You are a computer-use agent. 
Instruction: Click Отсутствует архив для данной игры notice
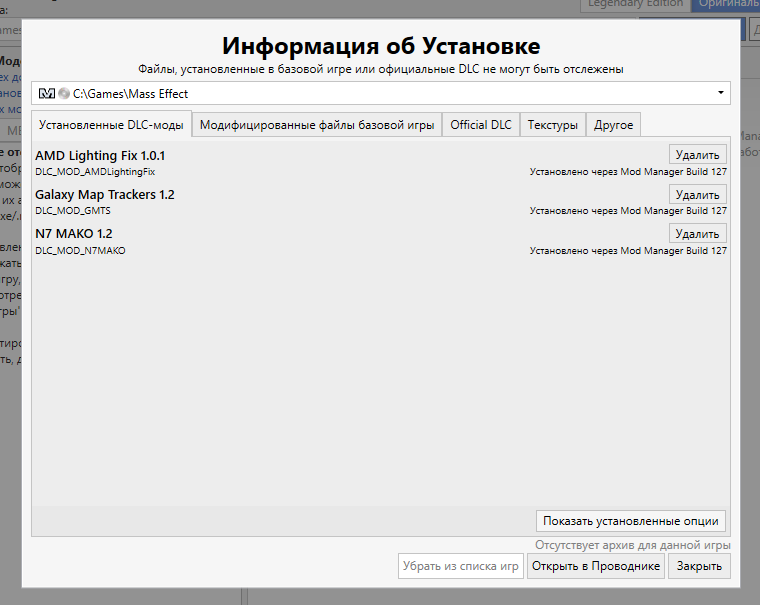tap(633, 545)
